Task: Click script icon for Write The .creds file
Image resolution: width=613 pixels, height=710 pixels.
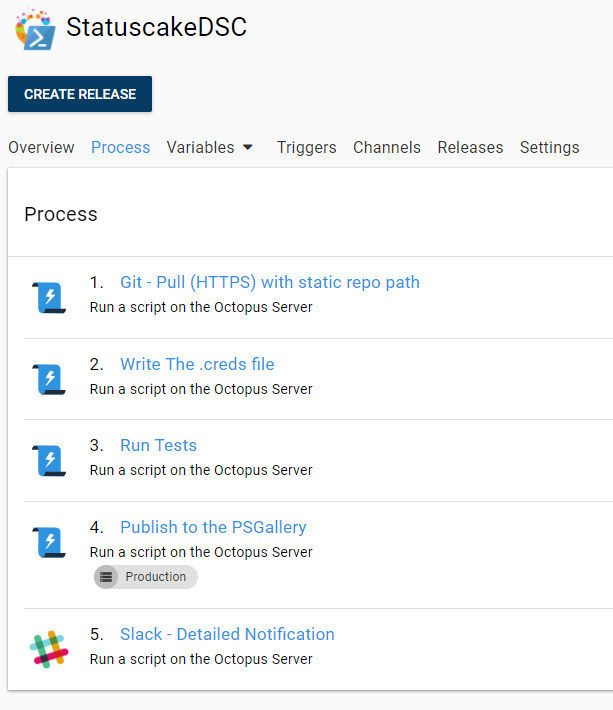Action: tap(49, 379)
